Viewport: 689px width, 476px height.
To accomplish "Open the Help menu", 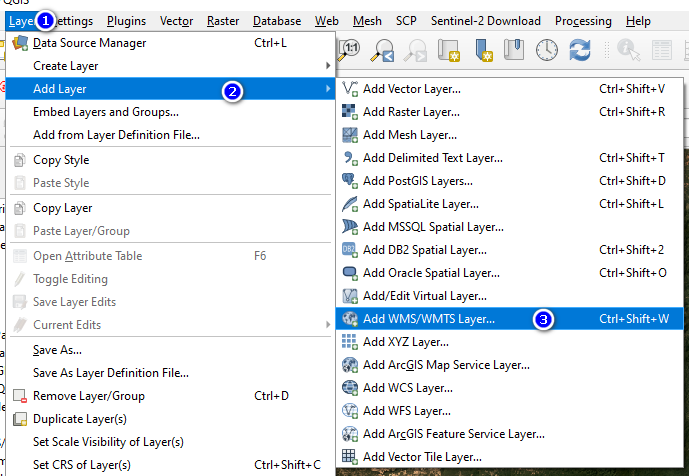I will point(638,21).
